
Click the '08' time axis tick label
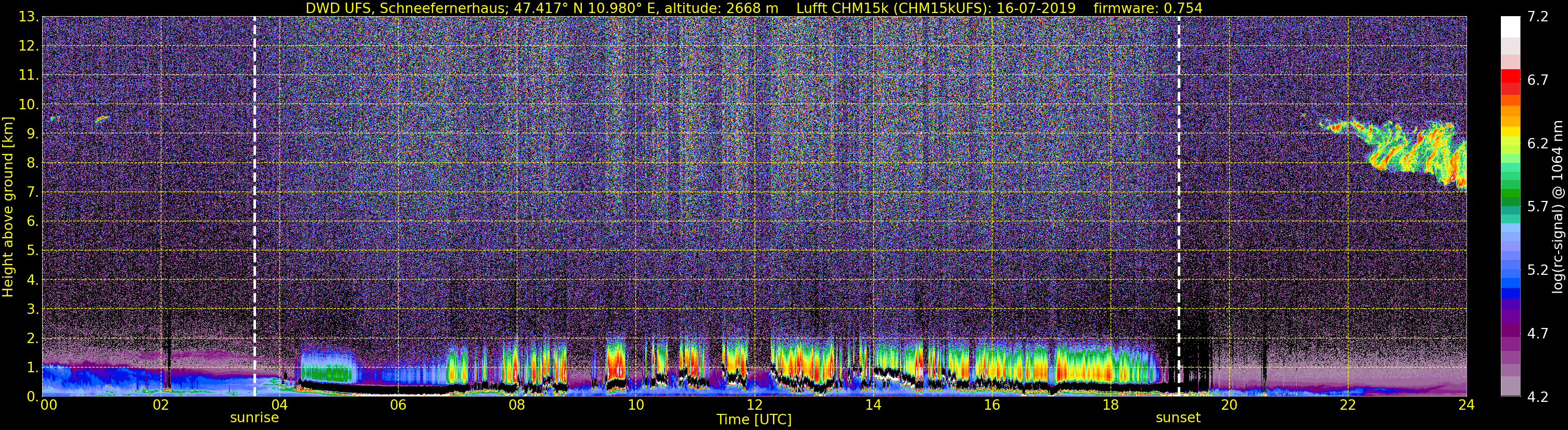517,405
